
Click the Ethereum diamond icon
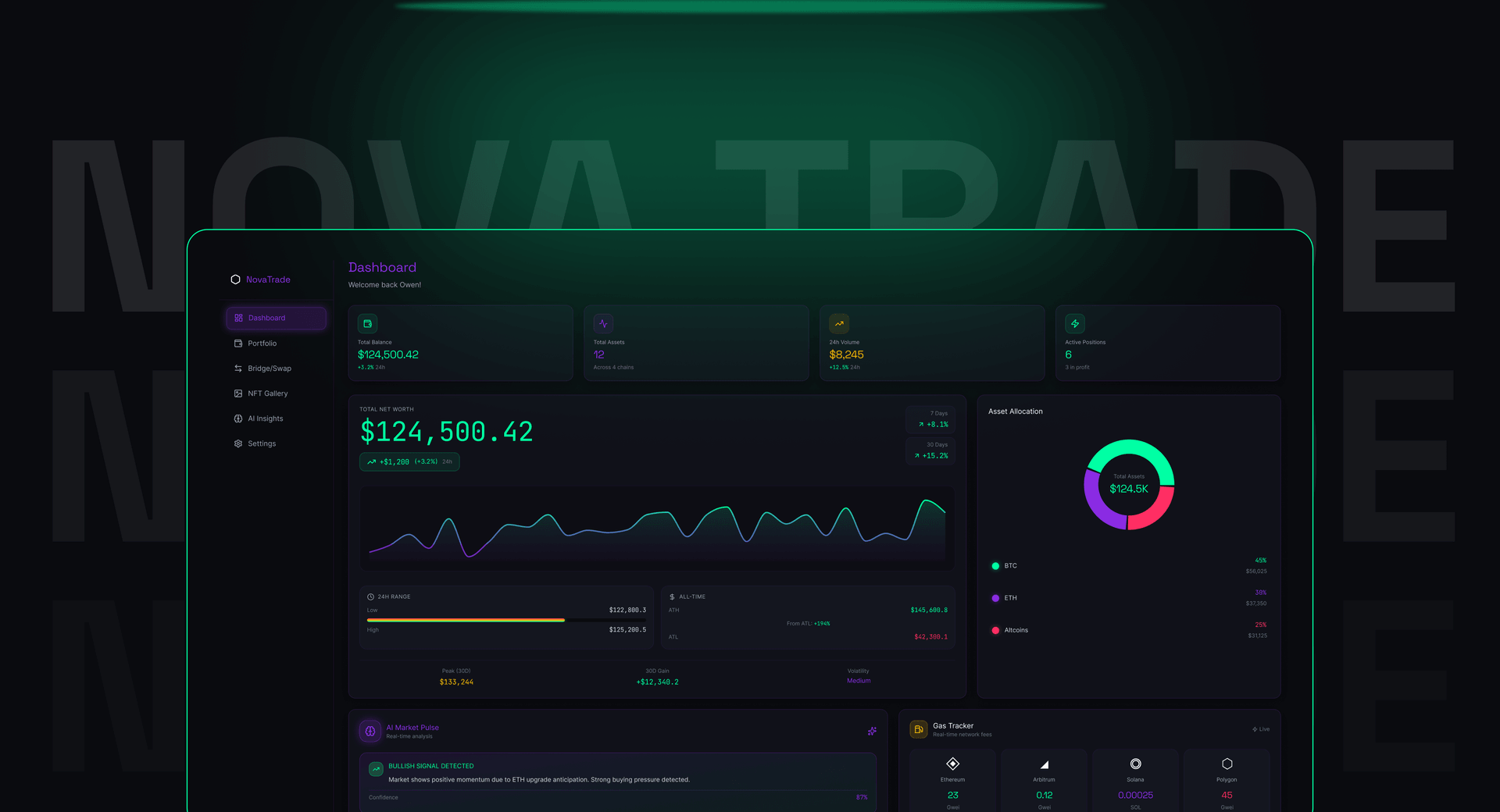coord(953,764)
